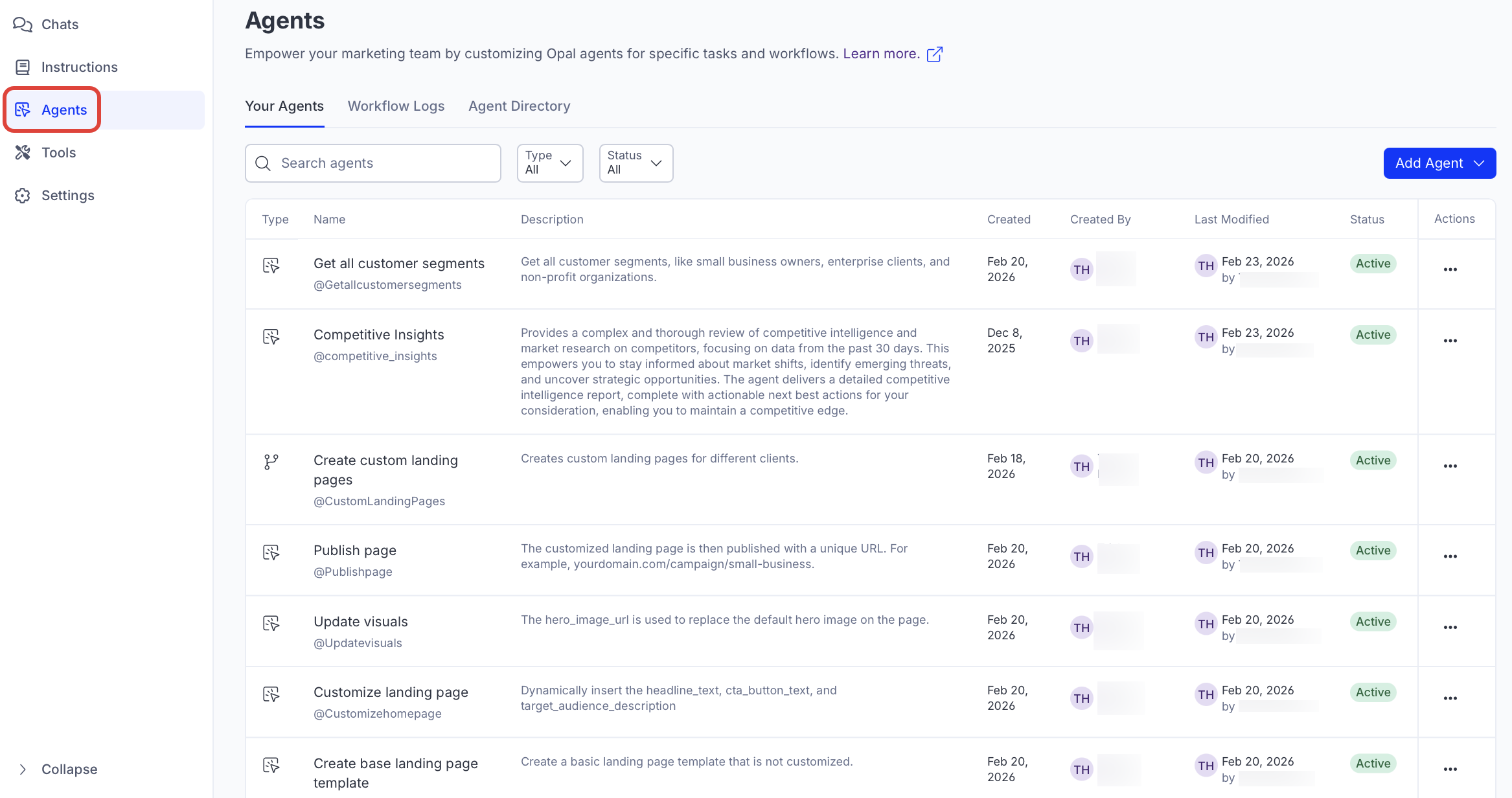1512x798 pixels.
Task: Switch to the Agent Directory tab
Action: 519,106
